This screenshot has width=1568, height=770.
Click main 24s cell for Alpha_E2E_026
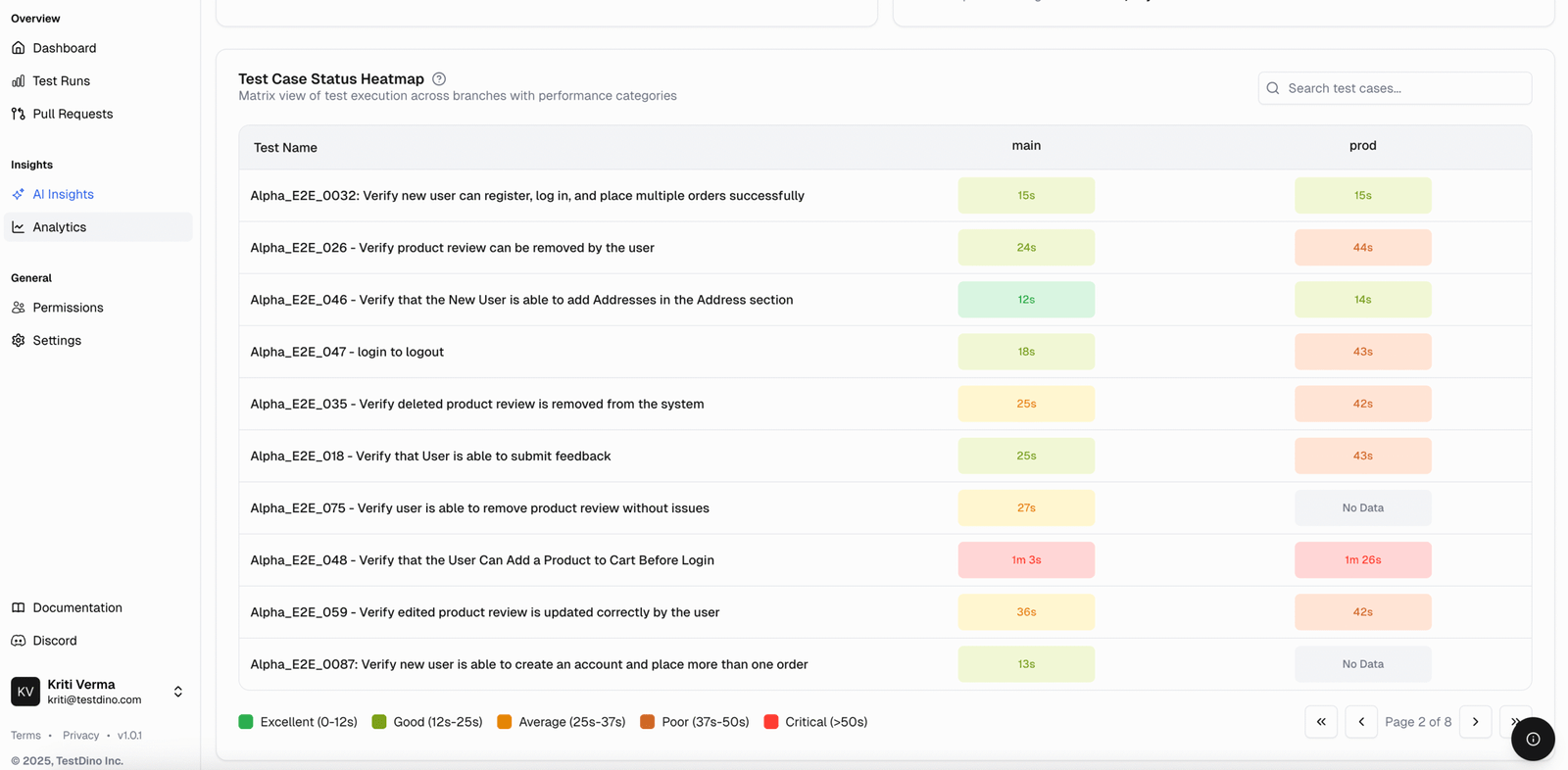(1026, 248)
